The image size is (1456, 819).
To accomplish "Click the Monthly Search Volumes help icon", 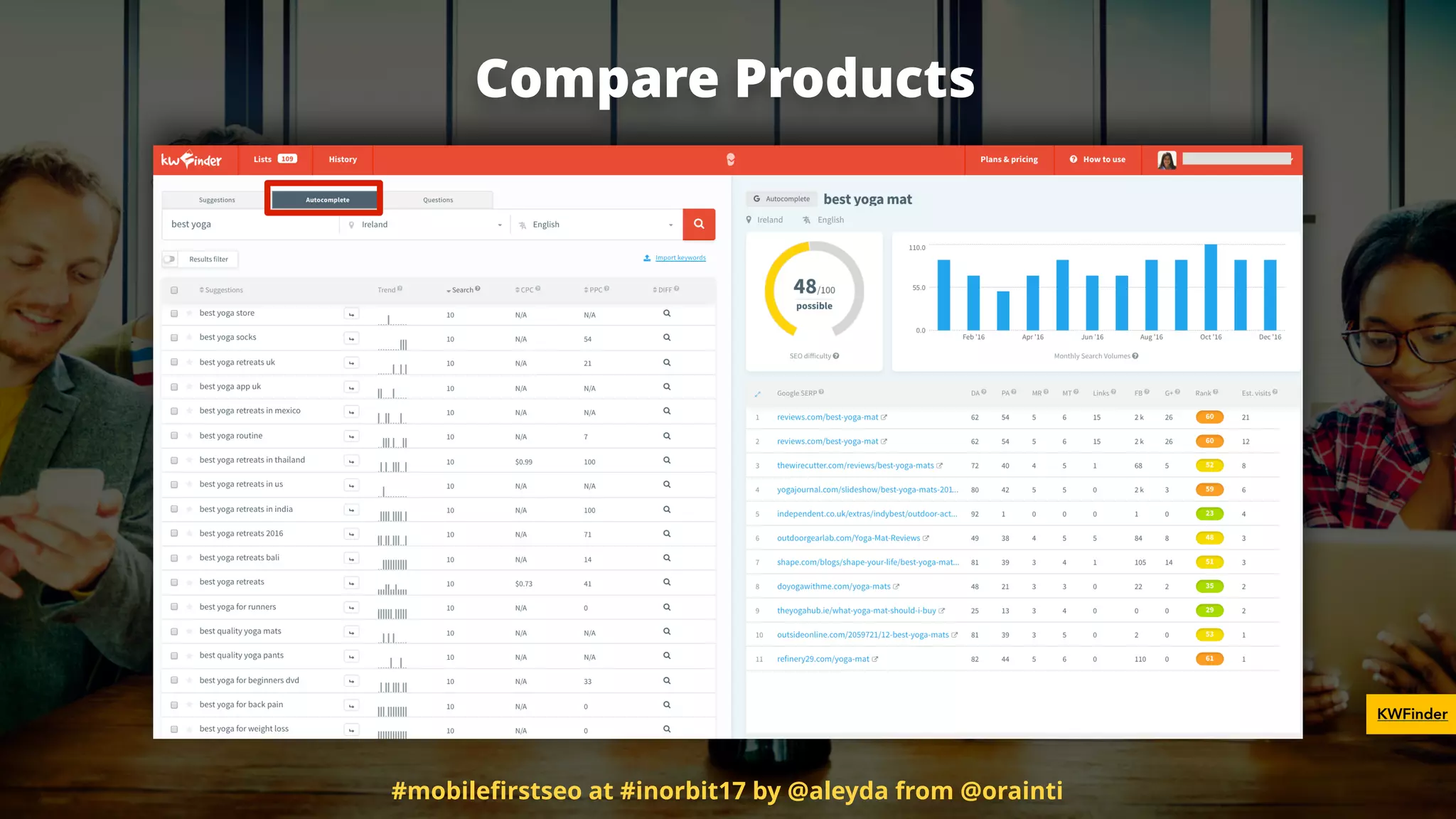I will (x=1135, y=356).
